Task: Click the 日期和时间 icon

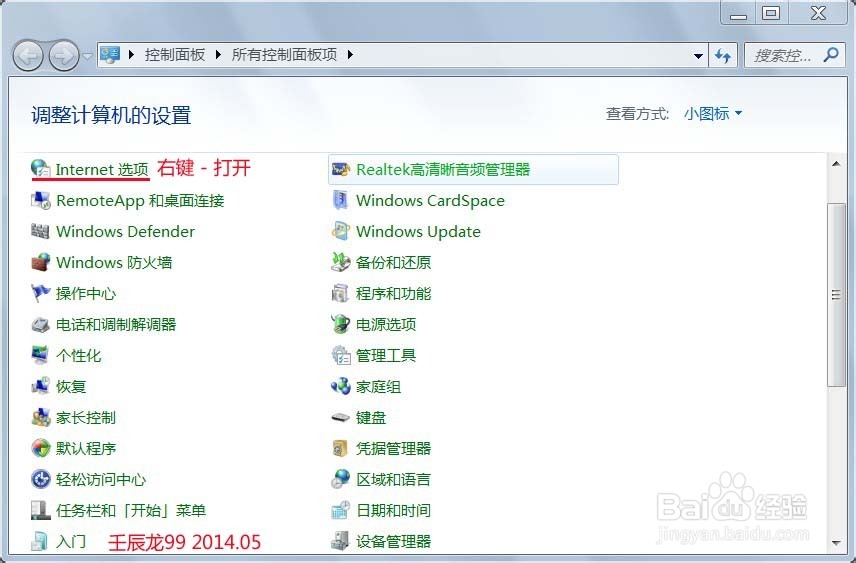Action: tap(341, 511)
